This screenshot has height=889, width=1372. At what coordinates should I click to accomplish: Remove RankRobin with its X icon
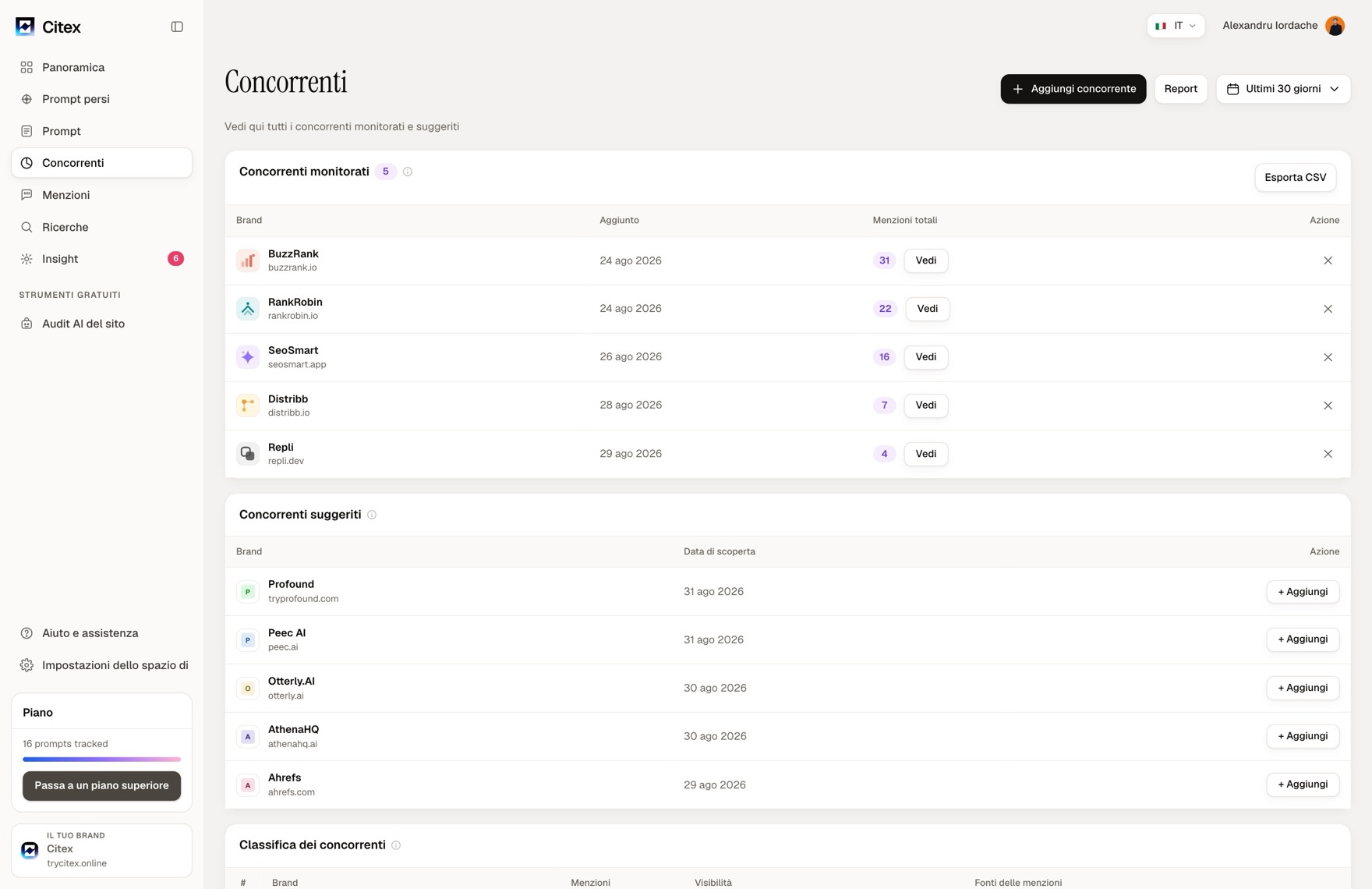(x=1328, y=309)
